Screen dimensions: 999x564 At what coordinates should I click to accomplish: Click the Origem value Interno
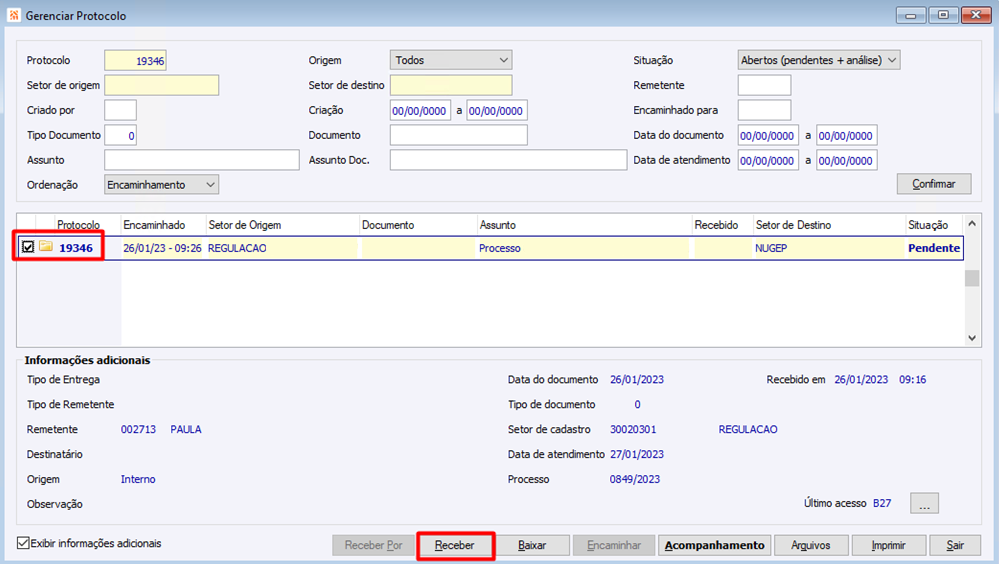click(138, 479)
